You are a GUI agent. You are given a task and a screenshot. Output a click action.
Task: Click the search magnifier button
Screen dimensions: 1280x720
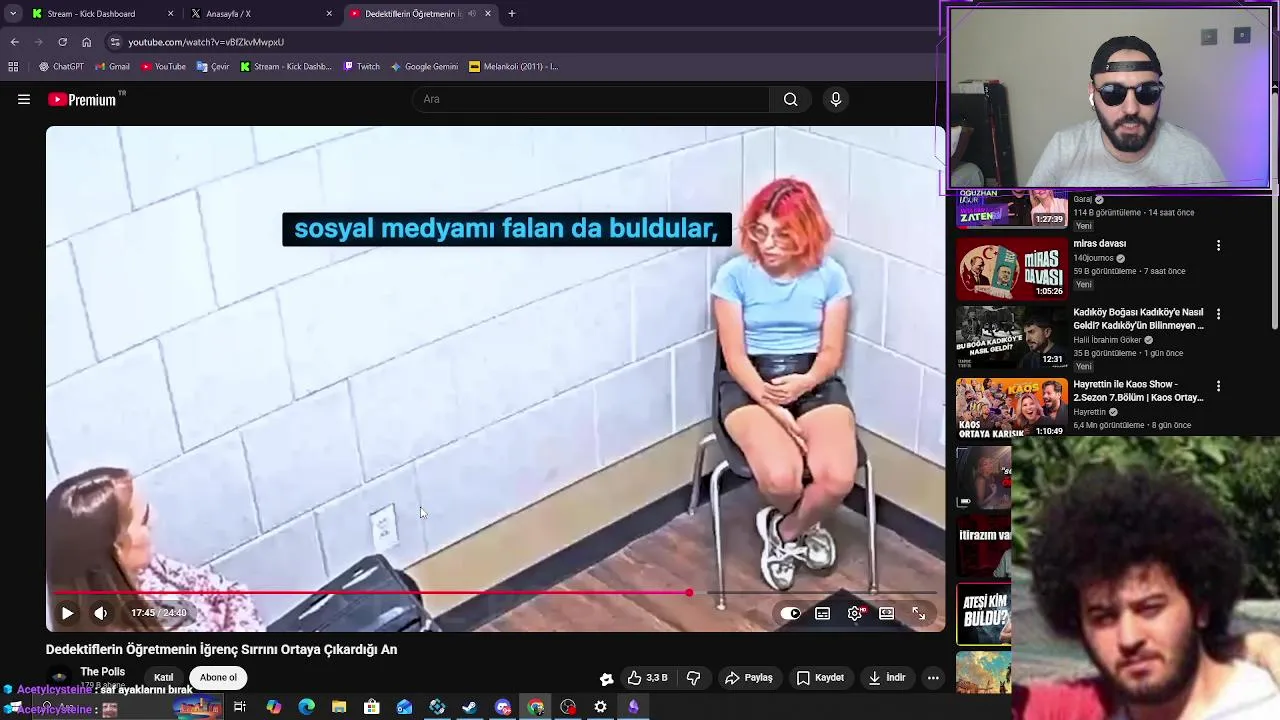pyautogui.click(x=790, y=99)
